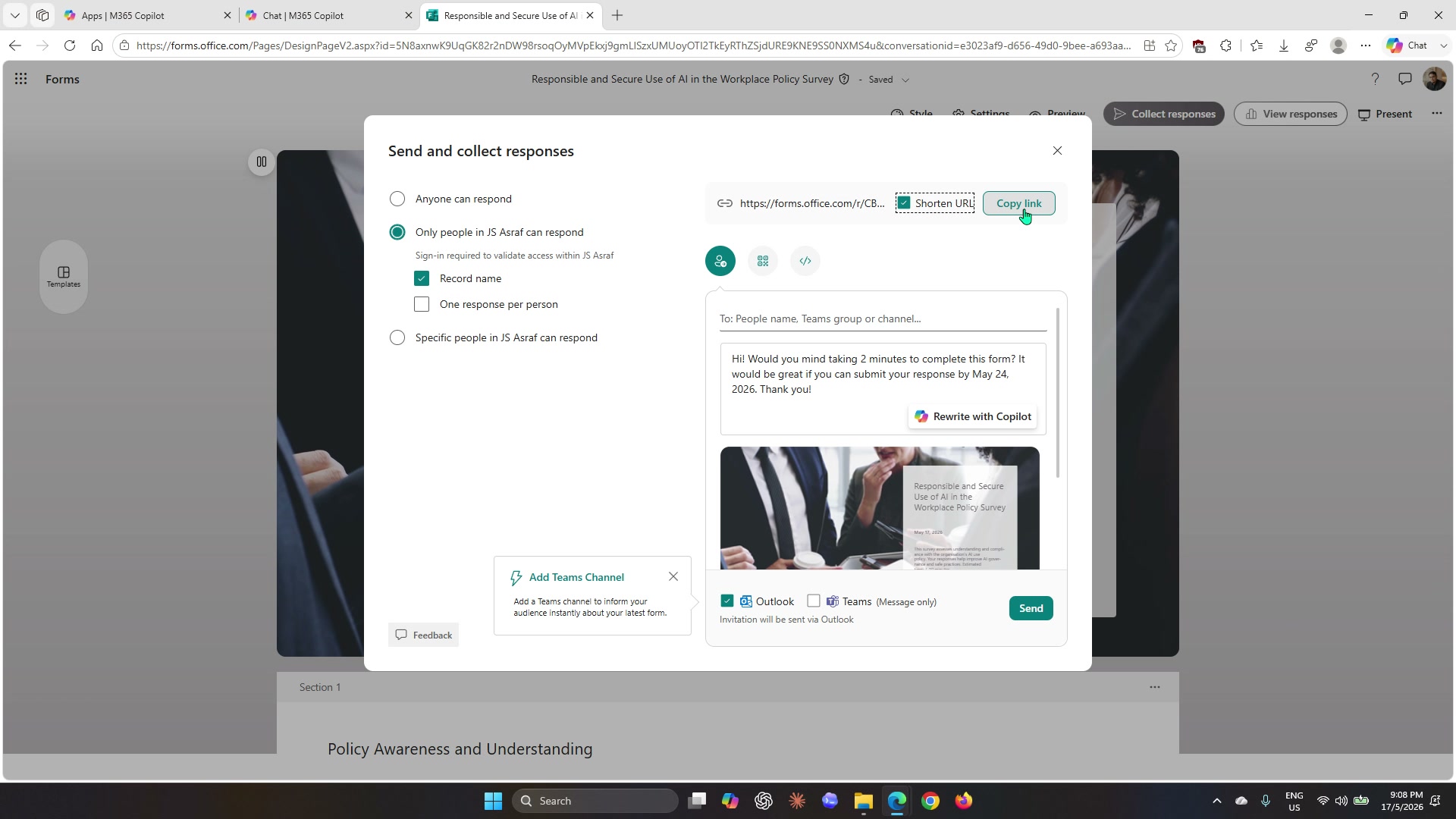The height and width of the screenshot is (819, 1456).
Task: Refresh the browser page
Action: coord(69,45)
